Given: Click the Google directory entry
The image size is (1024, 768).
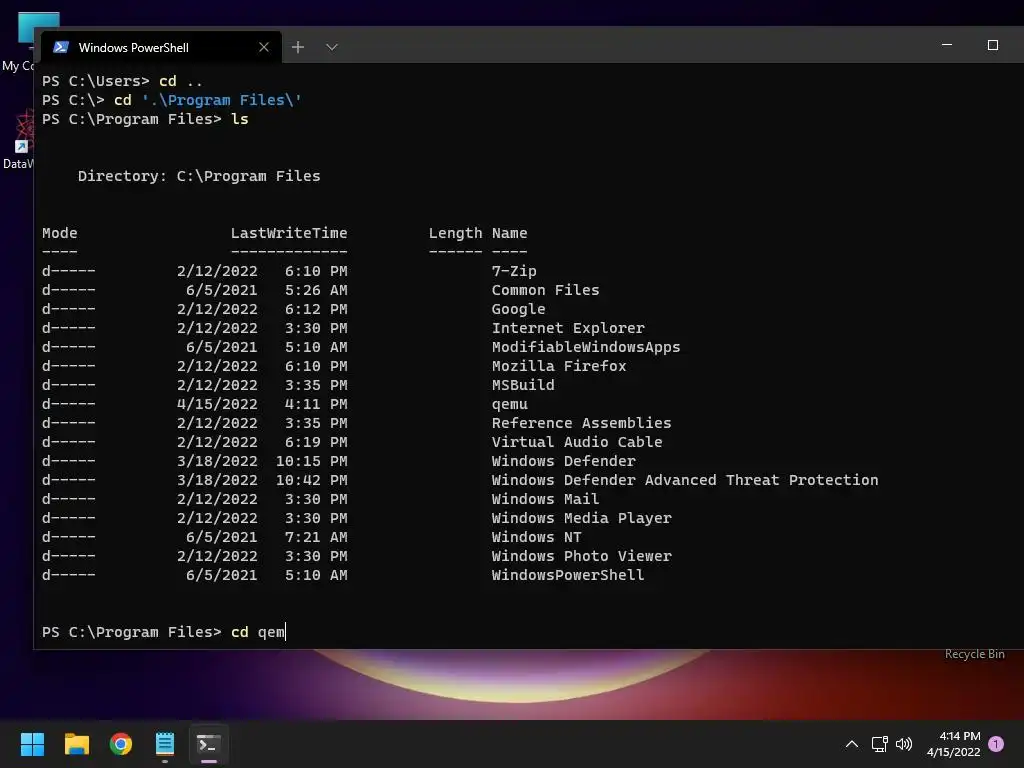Looking at the screenshot, I should (x=519, y=309).
